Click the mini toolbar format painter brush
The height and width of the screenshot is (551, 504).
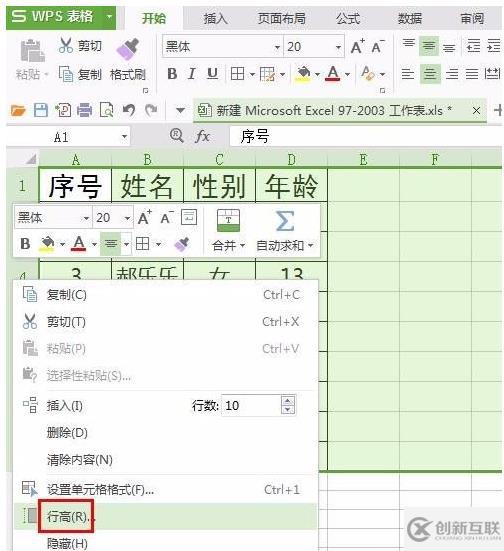[x=181, y=244]
